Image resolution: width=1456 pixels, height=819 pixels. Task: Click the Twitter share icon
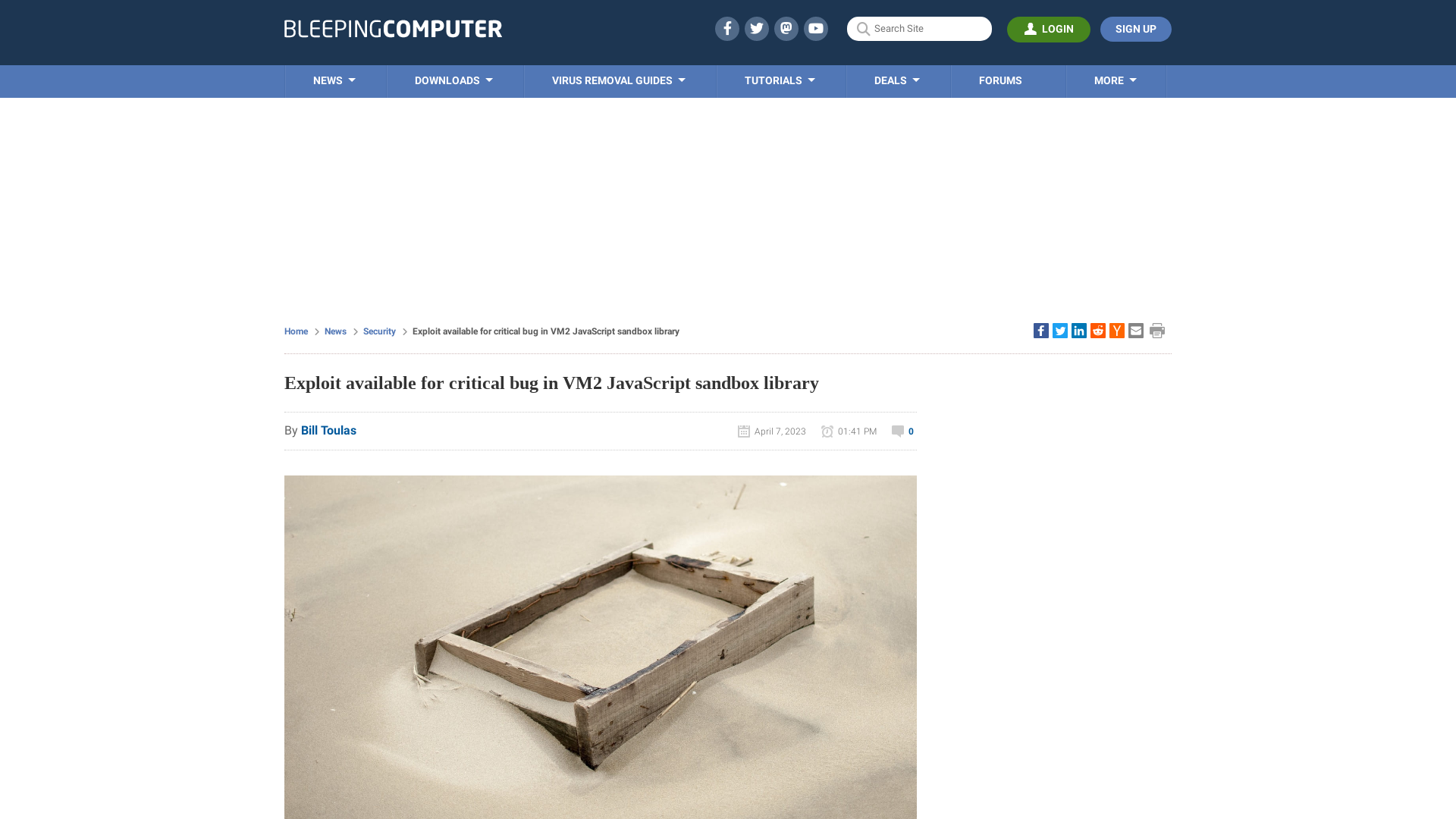[1060, 330]
